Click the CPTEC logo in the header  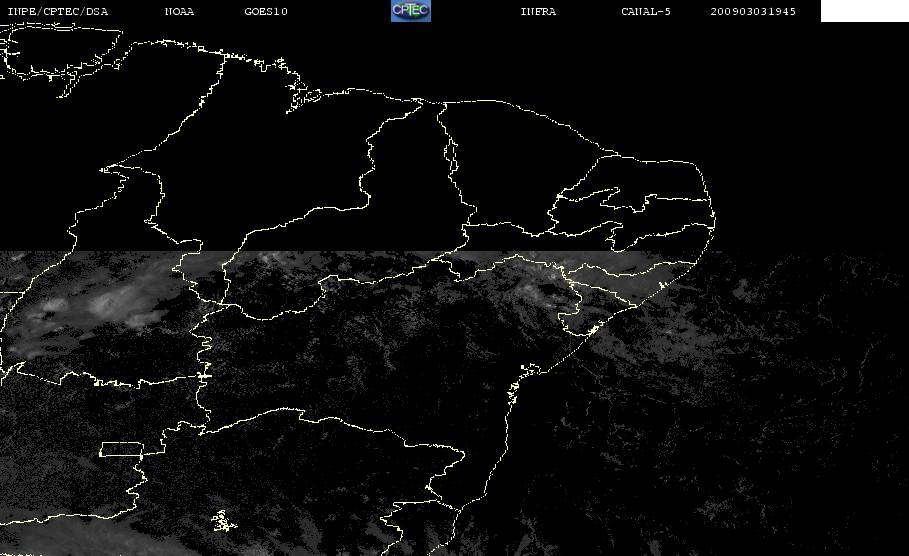[x=410, y=10]
